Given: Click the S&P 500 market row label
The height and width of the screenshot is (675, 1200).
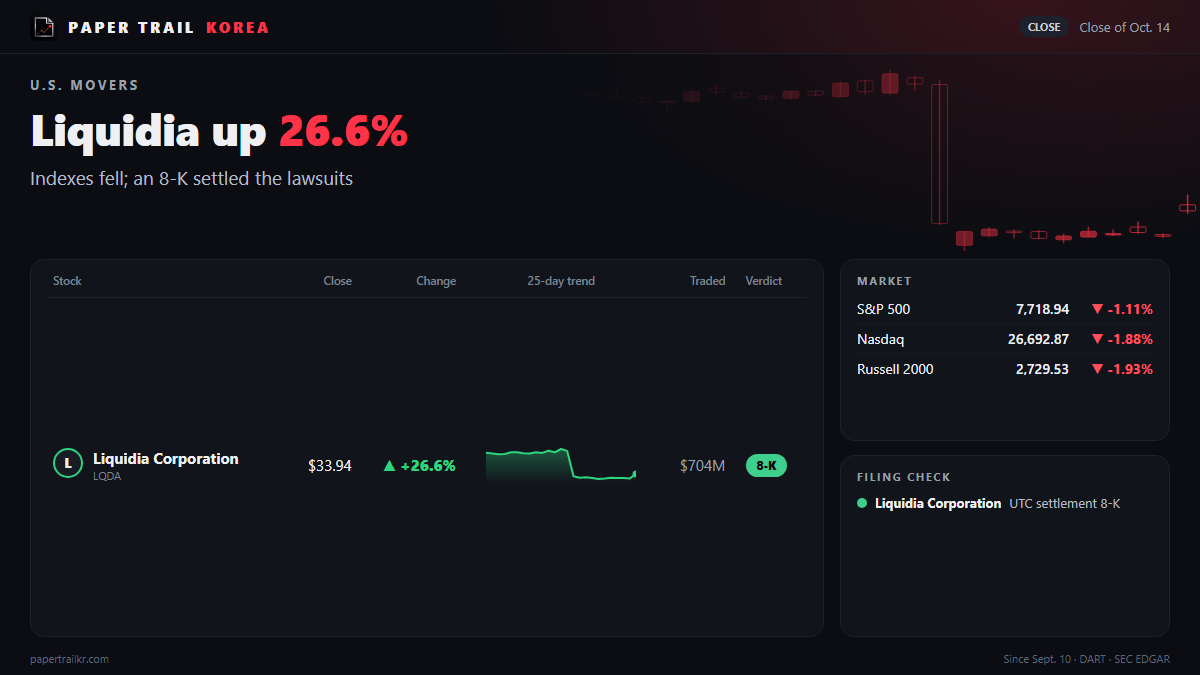Looking at the screenshot, I should (884, 310).
